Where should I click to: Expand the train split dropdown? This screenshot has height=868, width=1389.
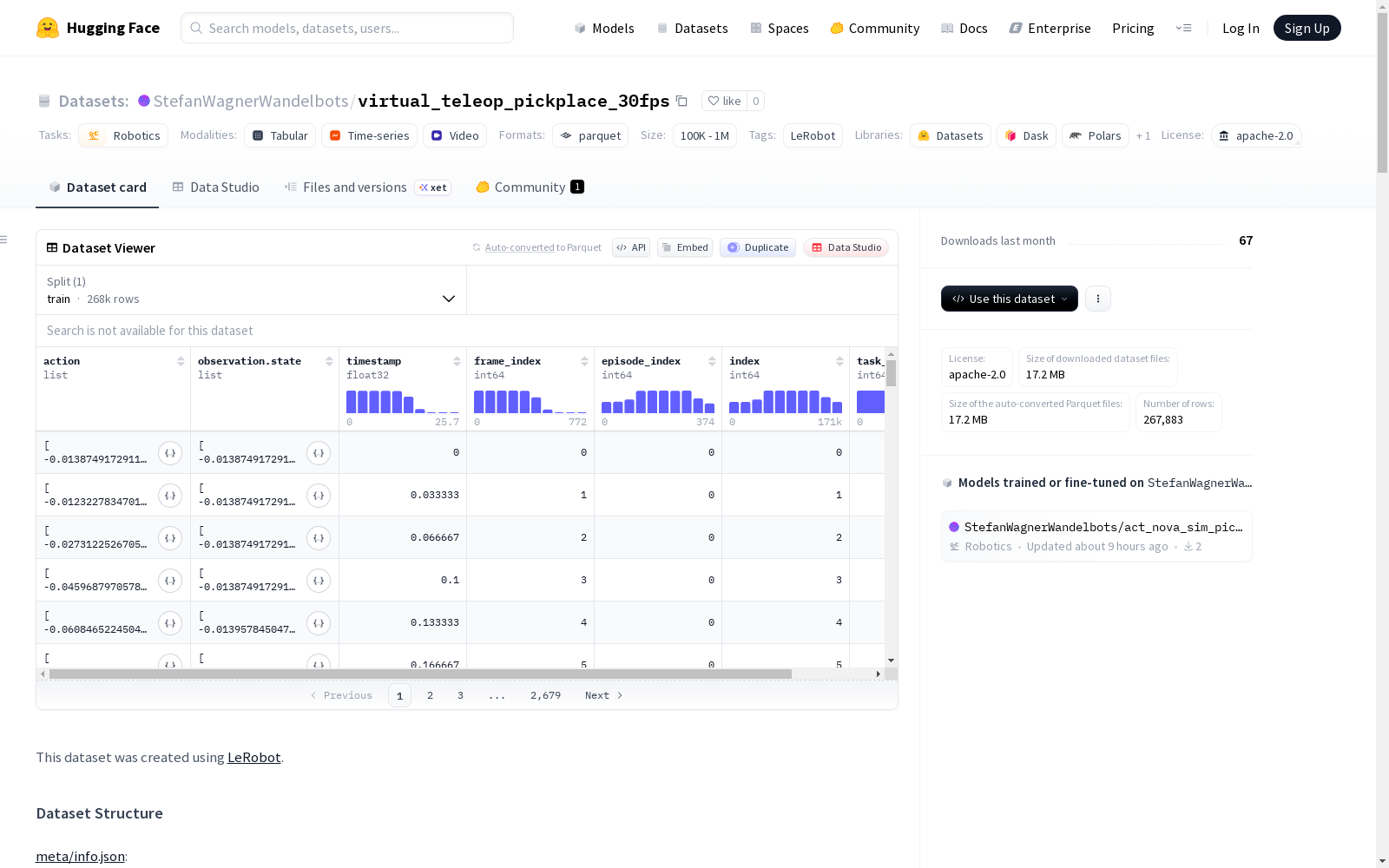point(251,290)
